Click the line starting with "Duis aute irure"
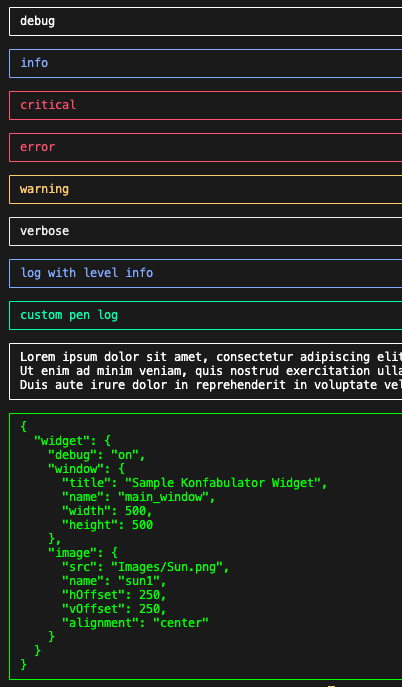Screen dimensions: 402x687 click(x=211, y=385)
